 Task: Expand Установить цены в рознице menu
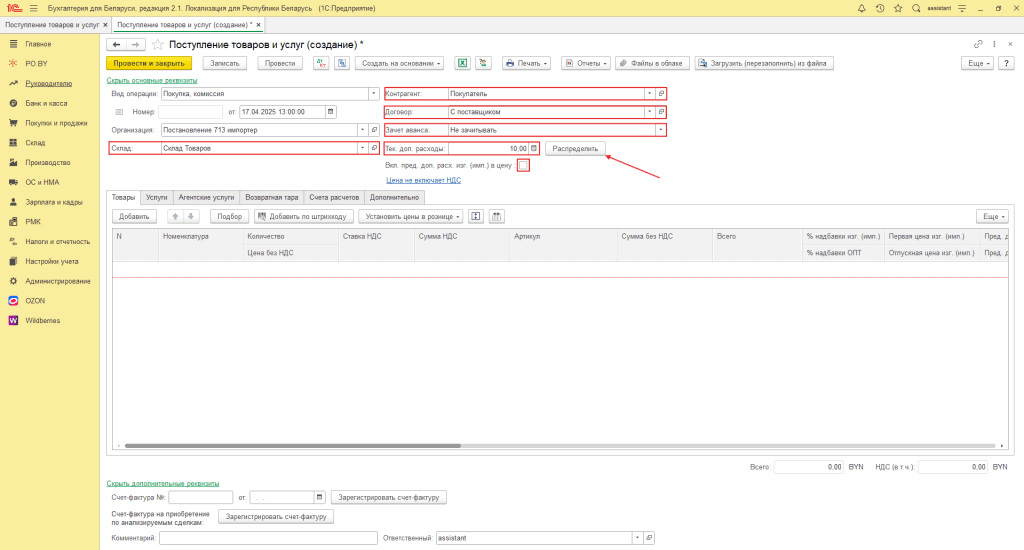[410, 216]
